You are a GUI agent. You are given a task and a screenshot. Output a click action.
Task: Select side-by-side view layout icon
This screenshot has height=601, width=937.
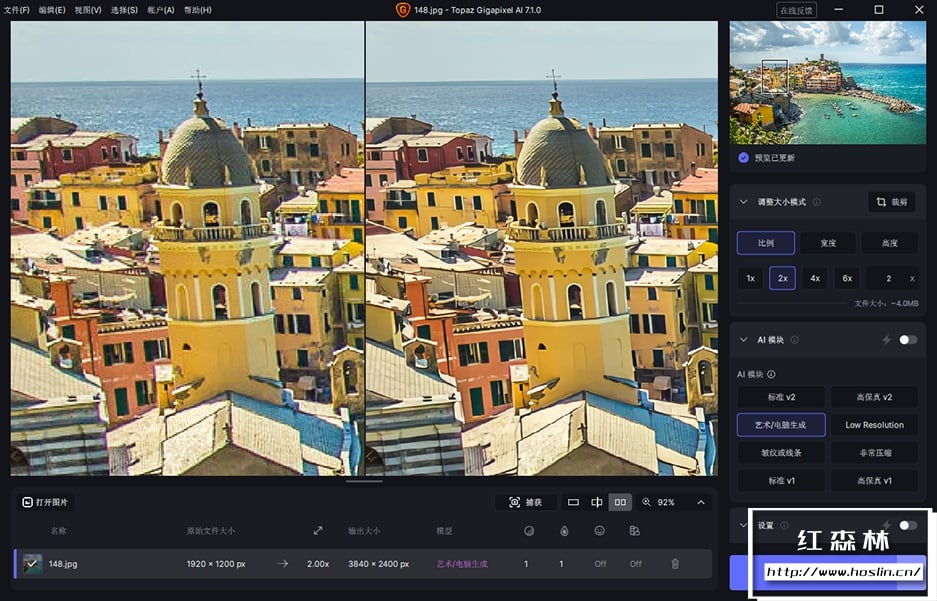[x=620, y=502]
